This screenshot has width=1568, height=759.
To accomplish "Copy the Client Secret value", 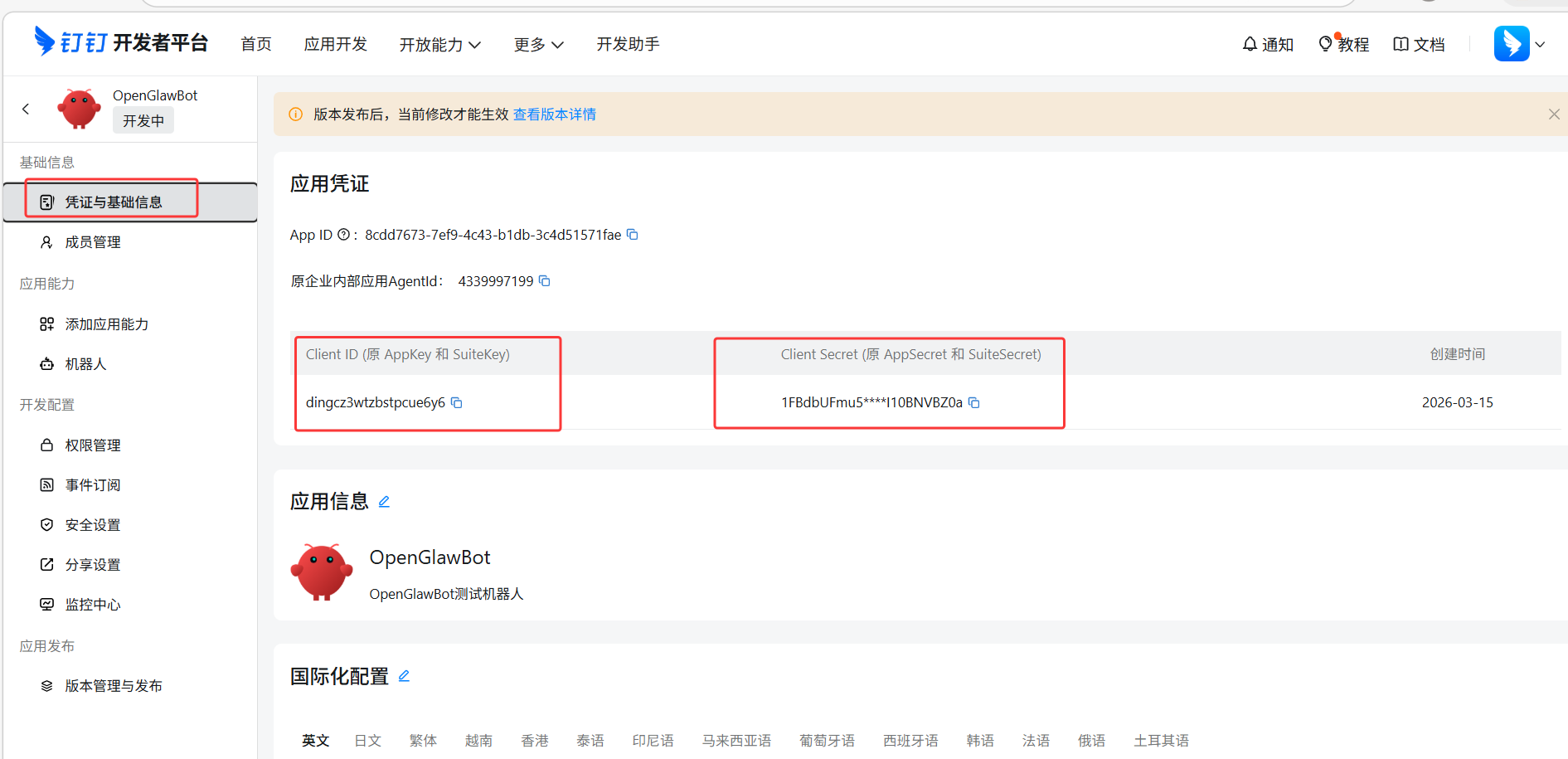I will tap(974, 402).
